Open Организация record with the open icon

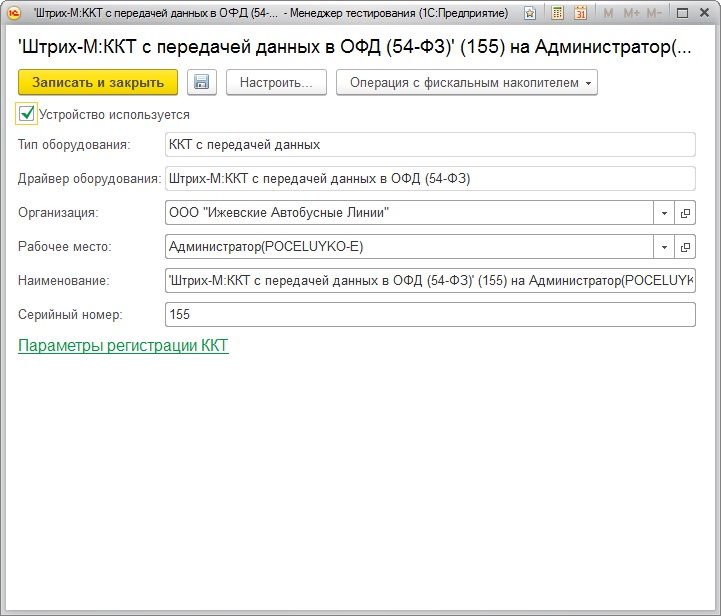(685, 213)
